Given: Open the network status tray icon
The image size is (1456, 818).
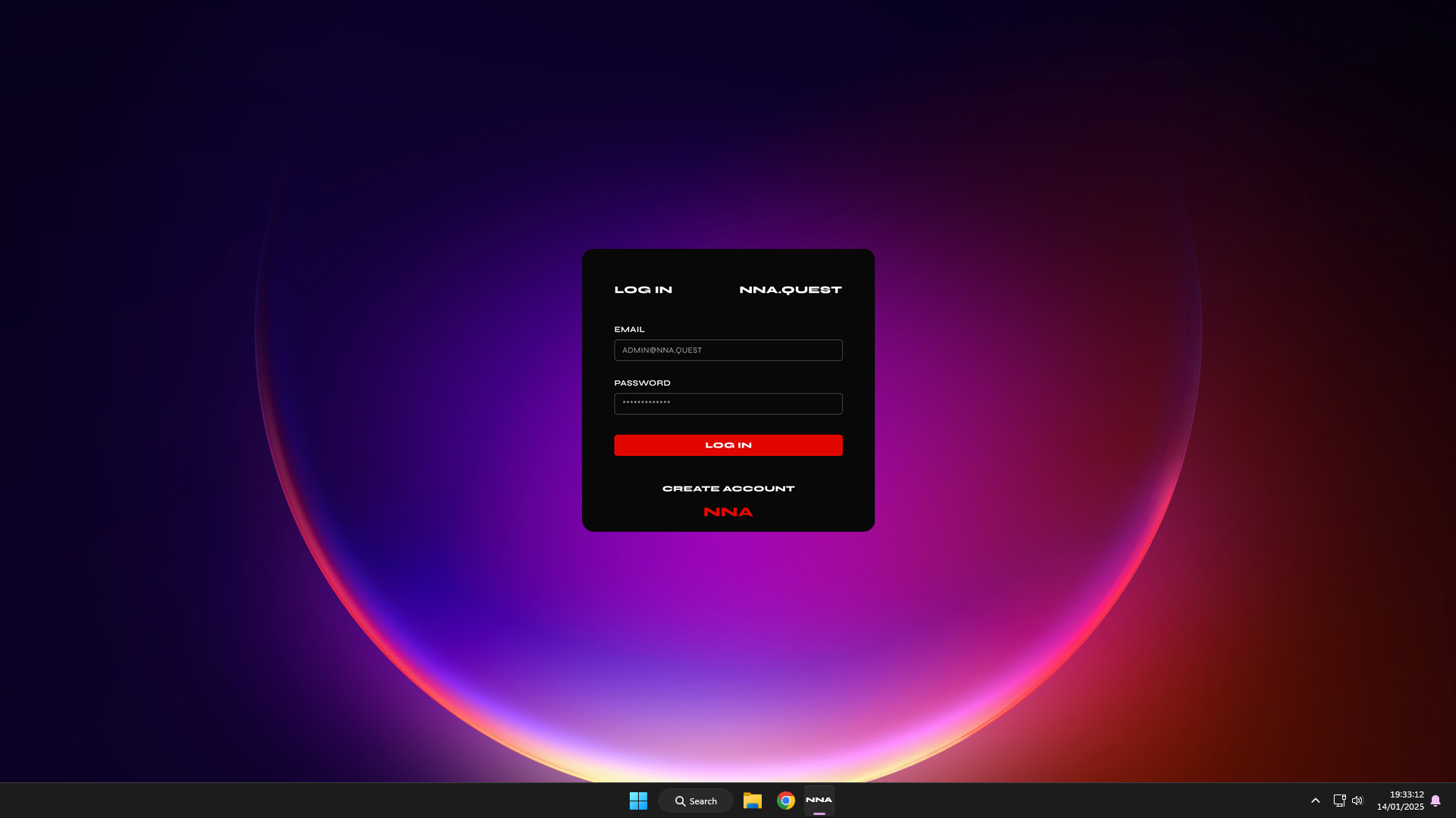Looking at the screenshot, I should tap(1339, 801).
